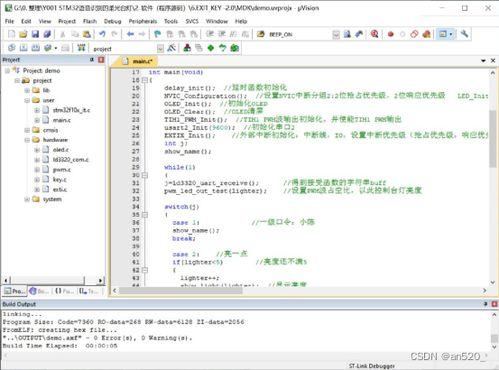Toggle code fold at line 42

pos(145,270)
